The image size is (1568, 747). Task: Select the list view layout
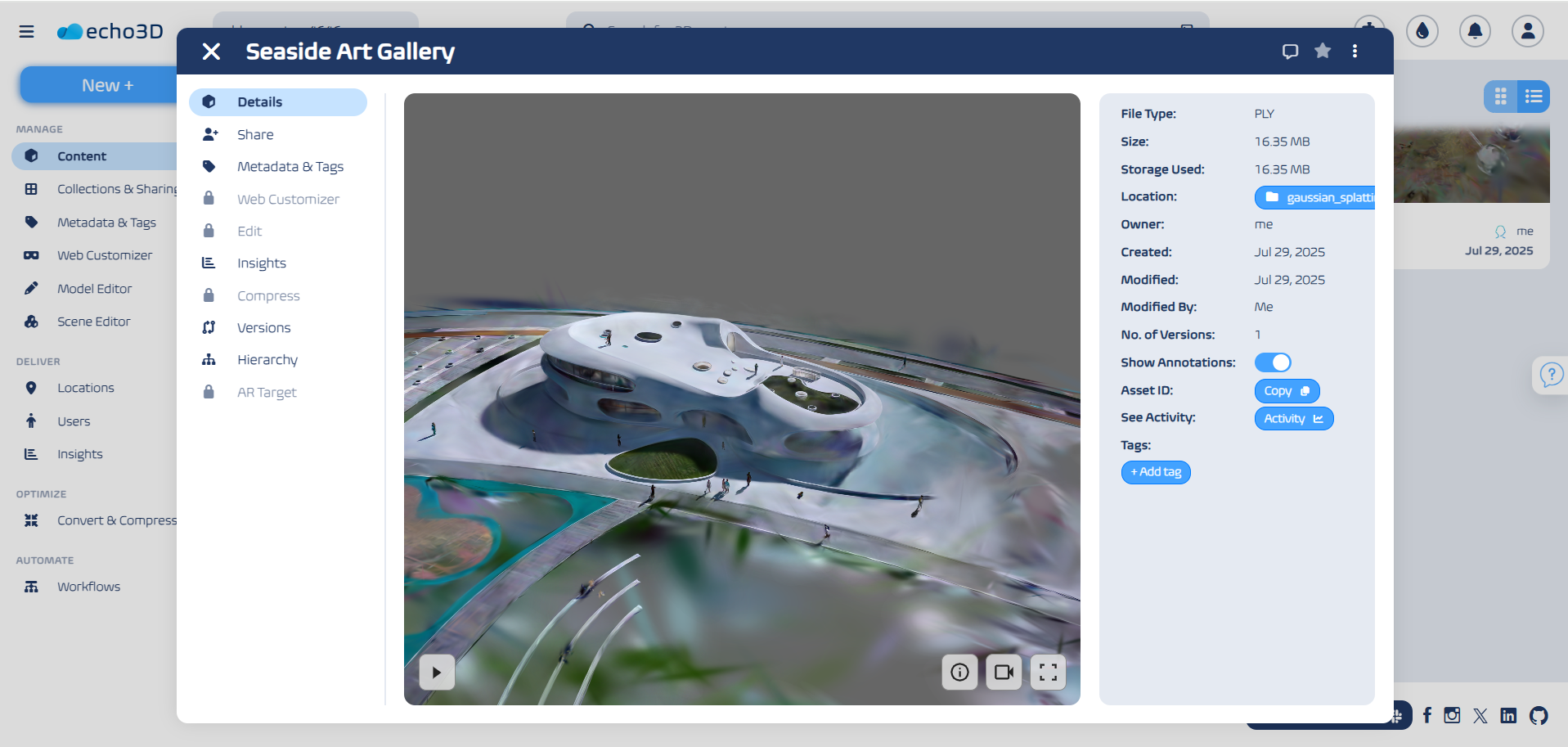1534,96
